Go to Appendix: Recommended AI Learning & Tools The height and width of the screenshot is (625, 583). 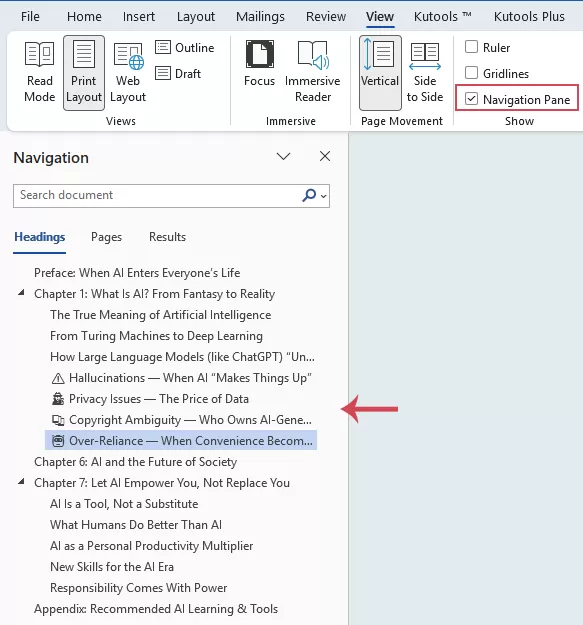pyautogui.click(x=156, y=609)
